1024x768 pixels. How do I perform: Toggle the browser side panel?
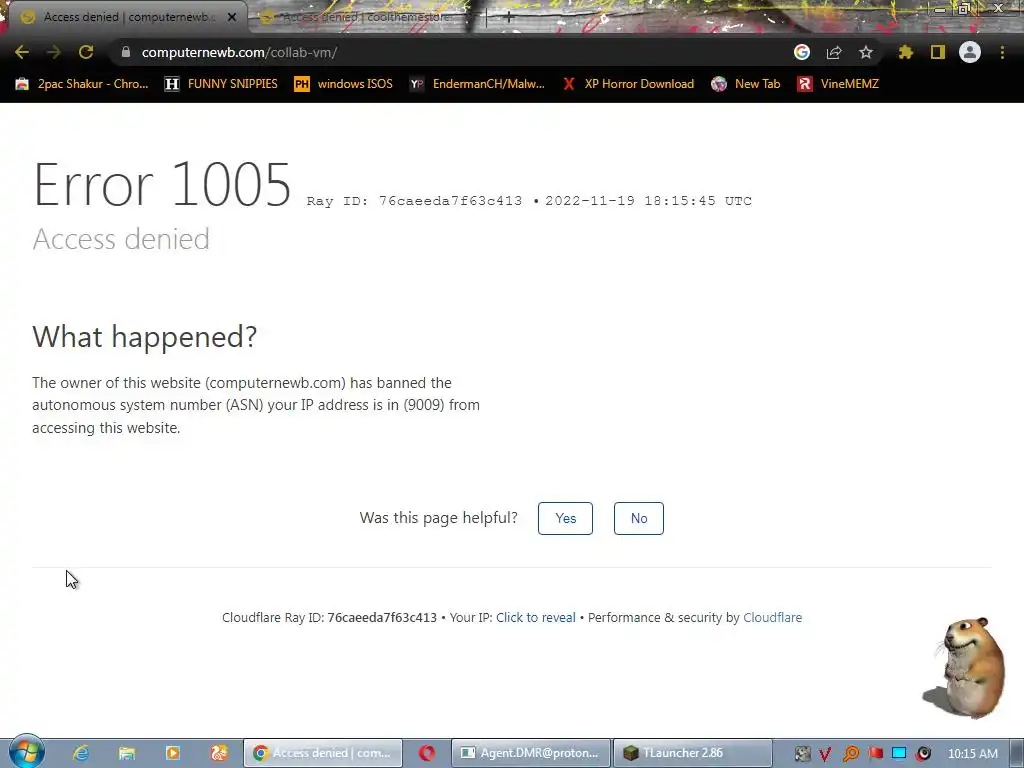[938, 52]
